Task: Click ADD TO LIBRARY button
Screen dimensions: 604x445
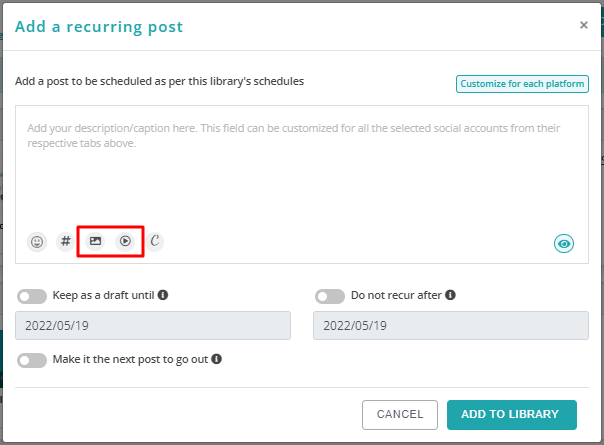Action: point(512,415)
